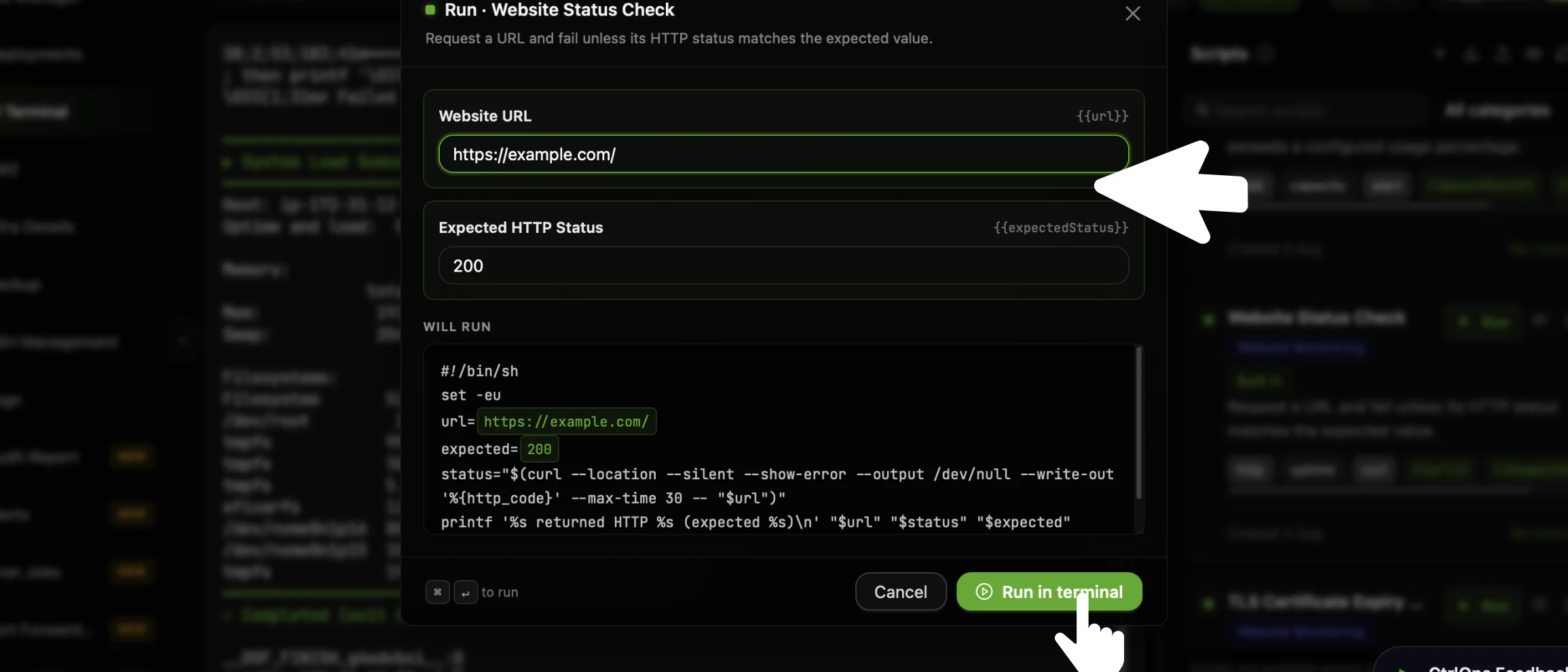
Task: Click the status="$(curl --location line
Action: point(777,474)
